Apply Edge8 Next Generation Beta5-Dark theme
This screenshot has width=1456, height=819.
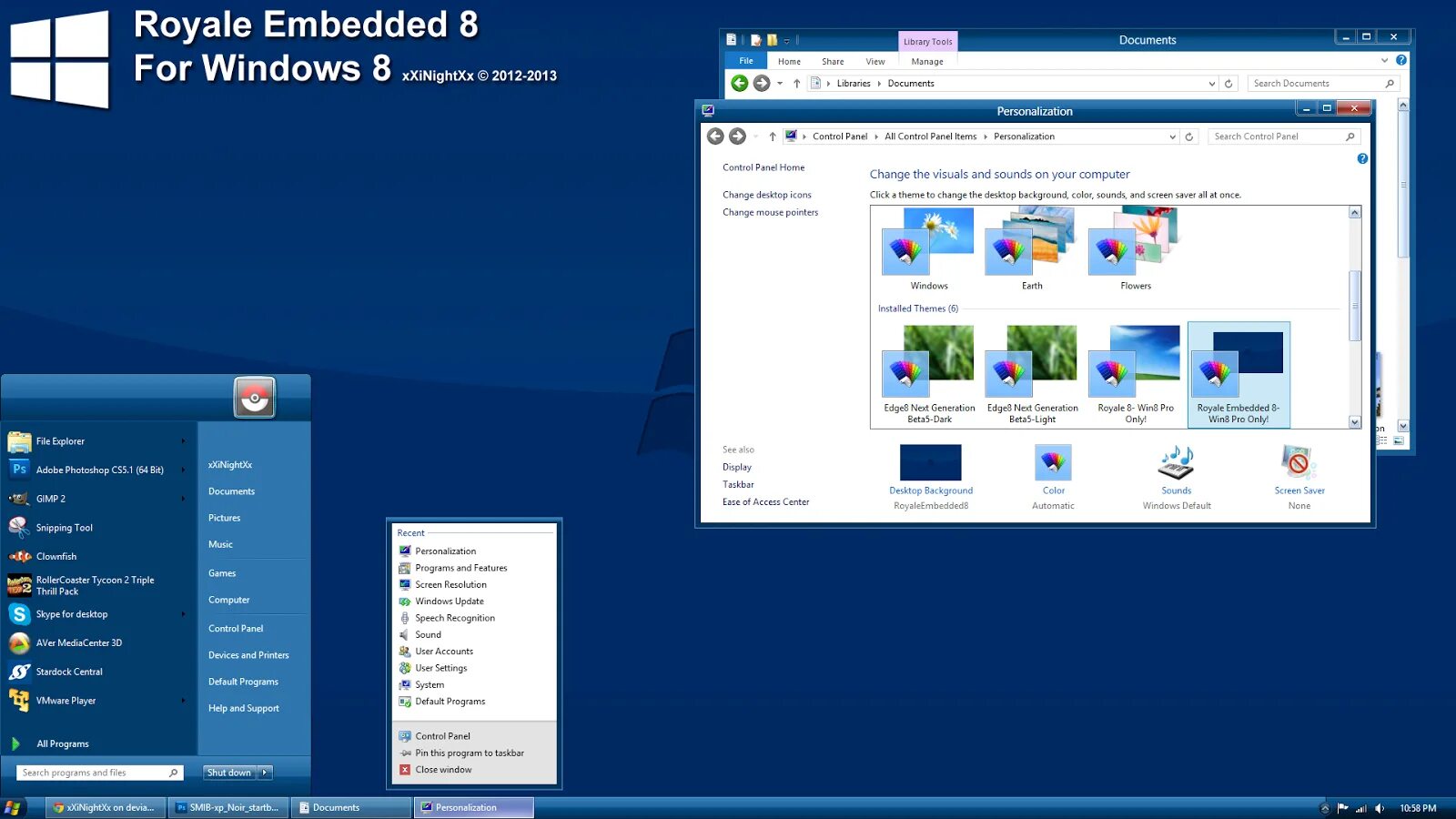929,375
